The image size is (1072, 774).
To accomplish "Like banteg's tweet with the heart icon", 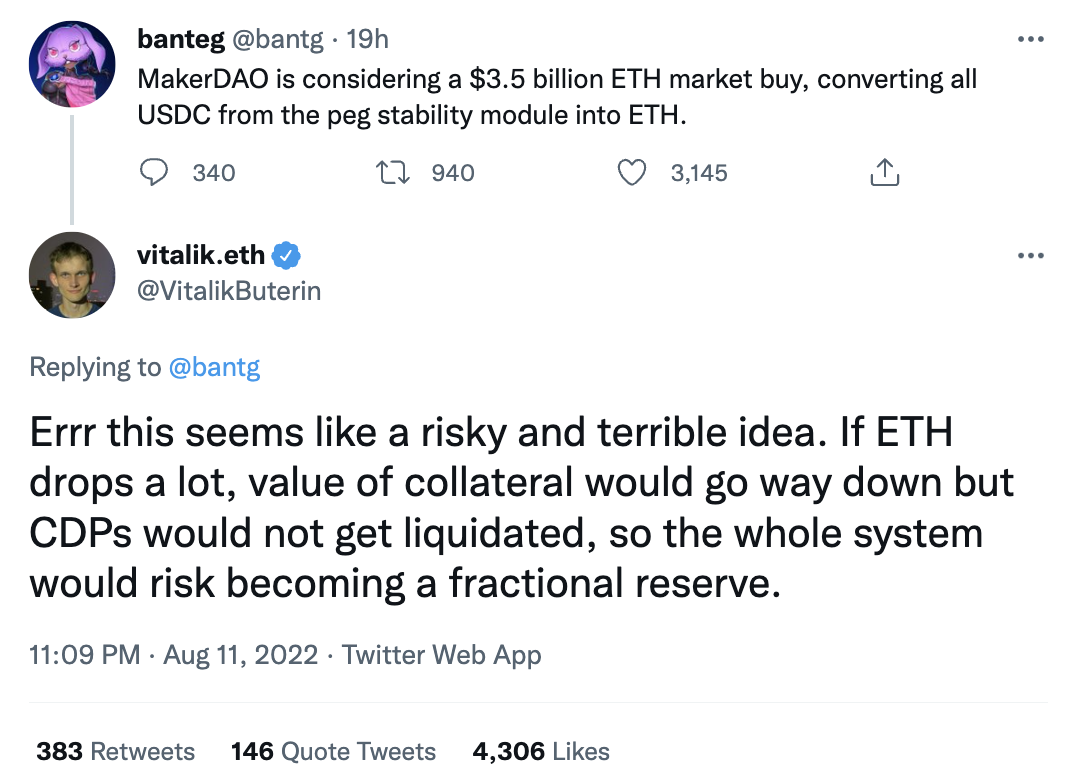I will (632, 172).
